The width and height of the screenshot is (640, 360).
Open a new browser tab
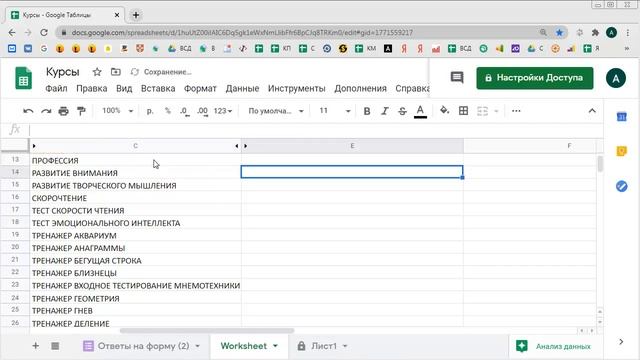(x=136, y=15)
